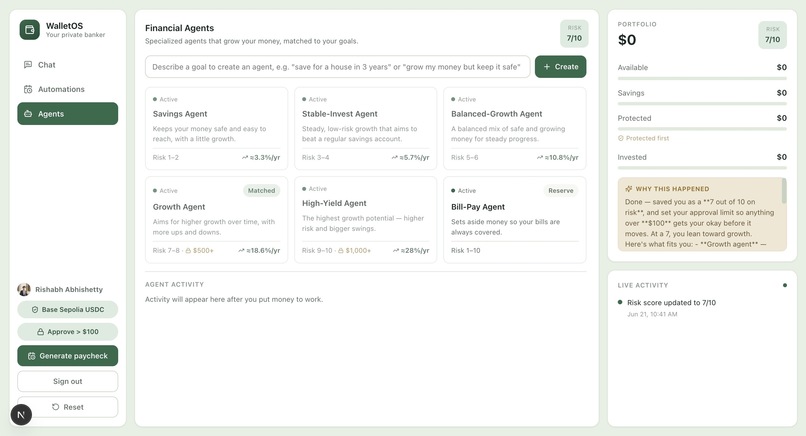The width and height of the screenshot is (806, 436).
Task: Click the Generate paycheck button
Action: click(x=67, y=356)
